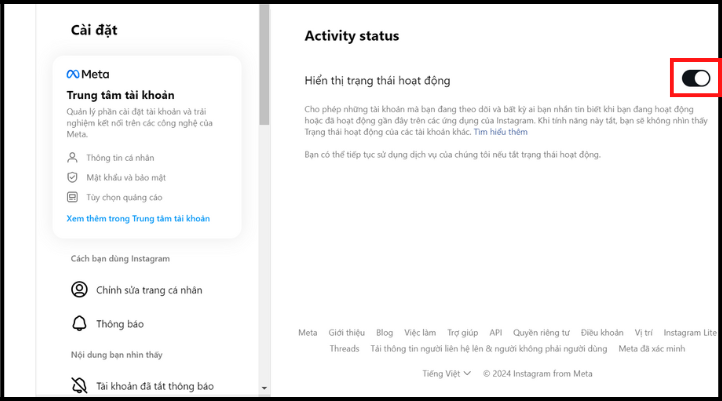Open the Instagram Lite footer link
The width and height of the screenshot is (722, 401).
(690, 332)
